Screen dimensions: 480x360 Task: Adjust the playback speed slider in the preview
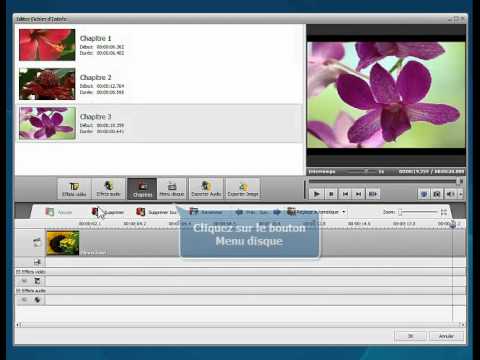(x=363, y=172)
